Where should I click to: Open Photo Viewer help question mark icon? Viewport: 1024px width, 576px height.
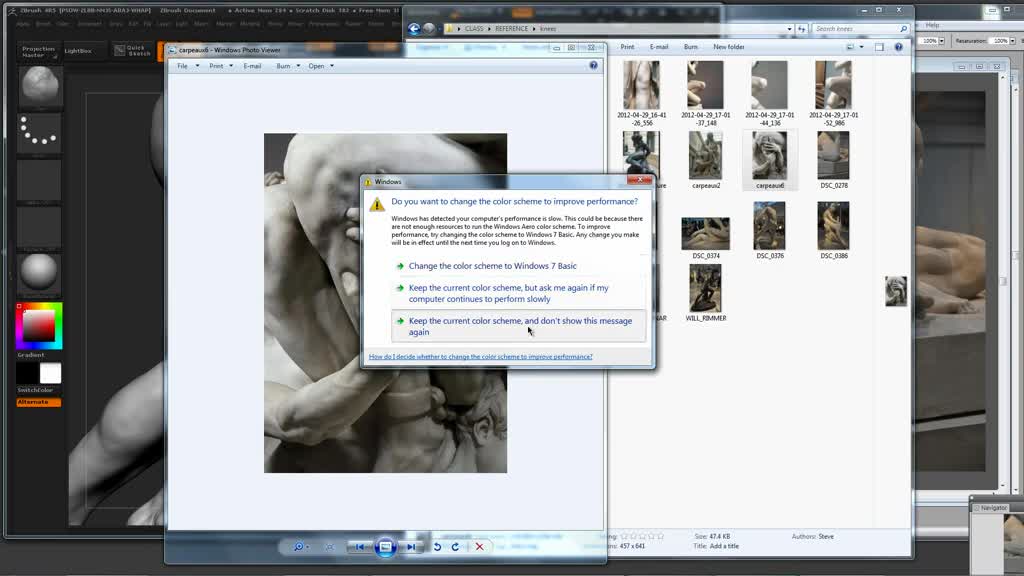(x=593, y=65)
